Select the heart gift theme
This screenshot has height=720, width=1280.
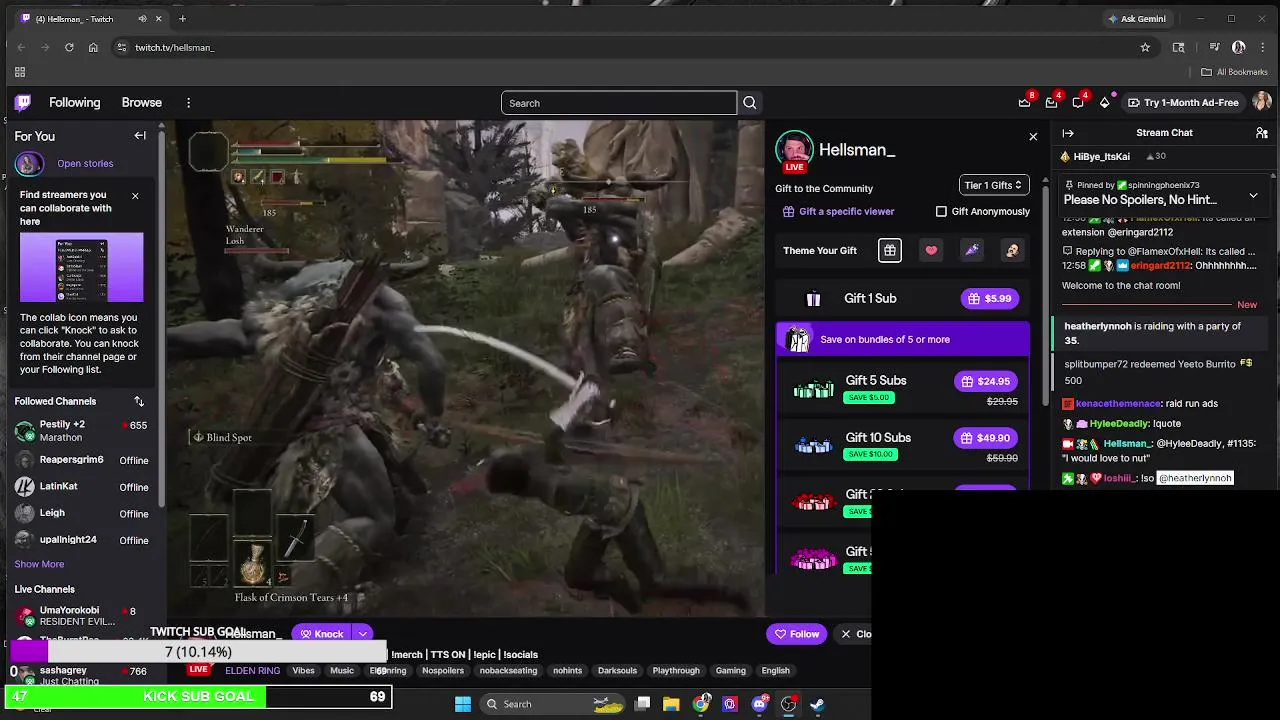click(x=931, y=250)
